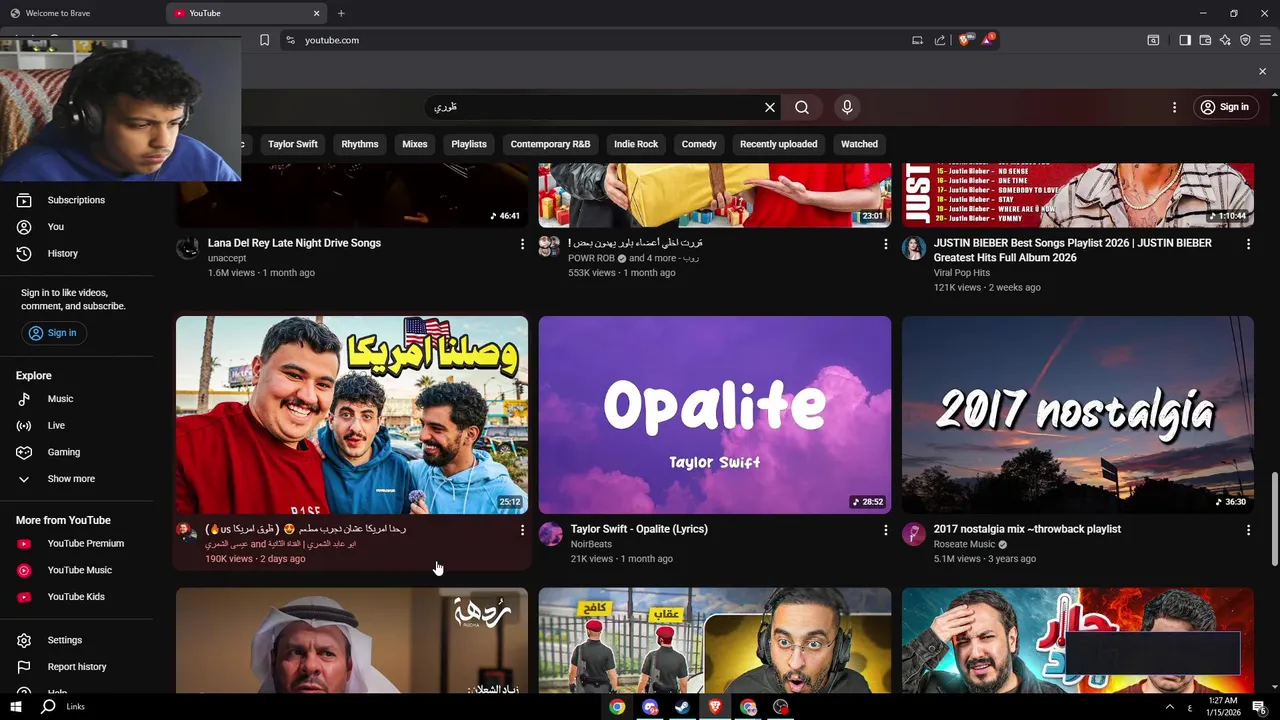
Task: Open NoirBeats channel avatar
Action: tap(551, 534)
